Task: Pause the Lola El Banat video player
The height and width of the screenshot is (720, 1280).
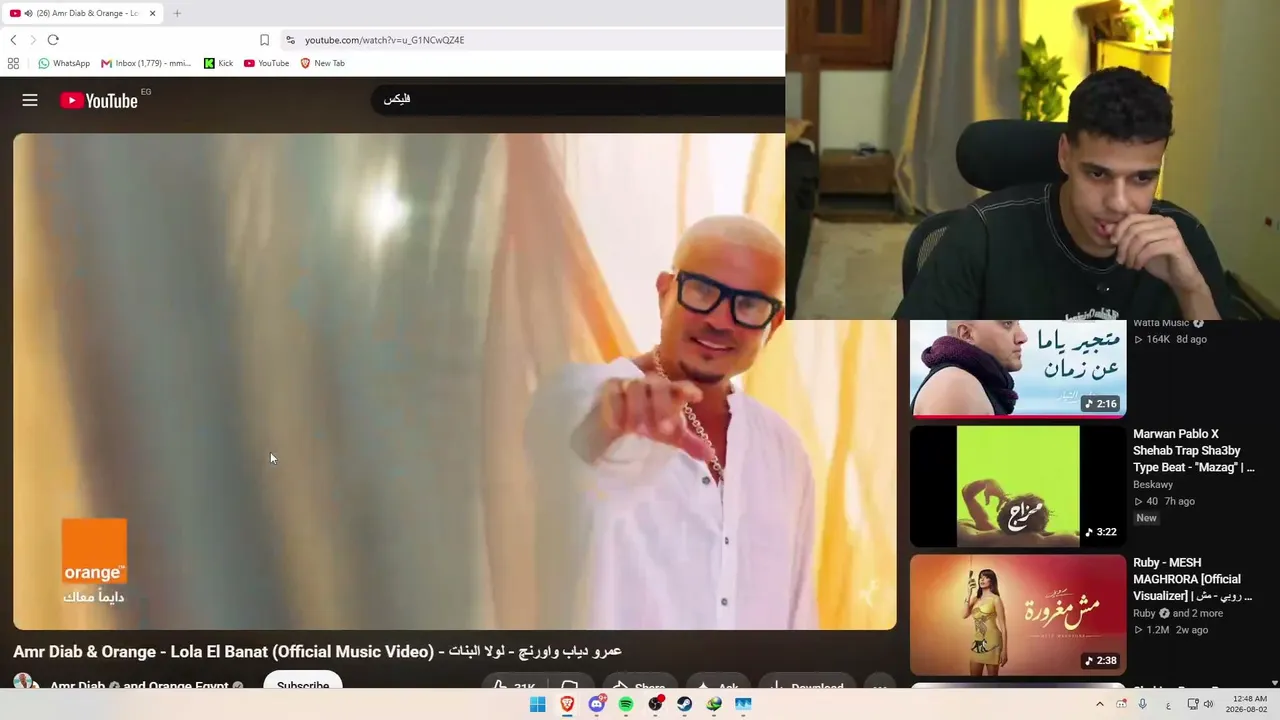Action: tap(455, 381)
